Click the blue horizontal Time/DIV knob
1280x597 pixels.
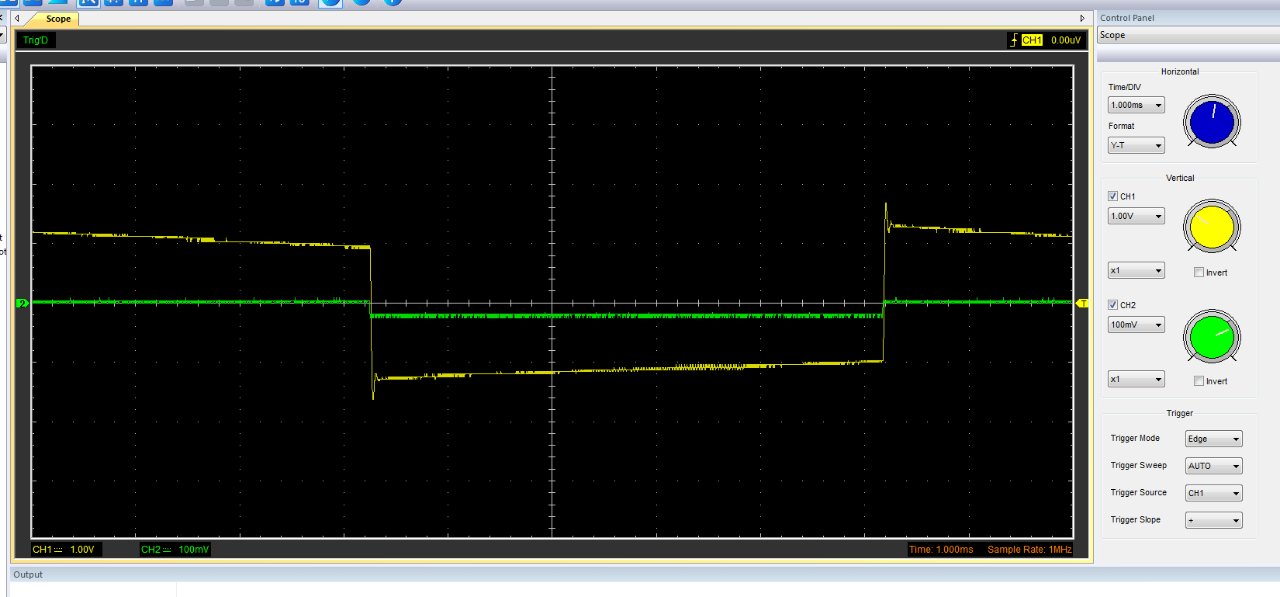pos(1211,123)
